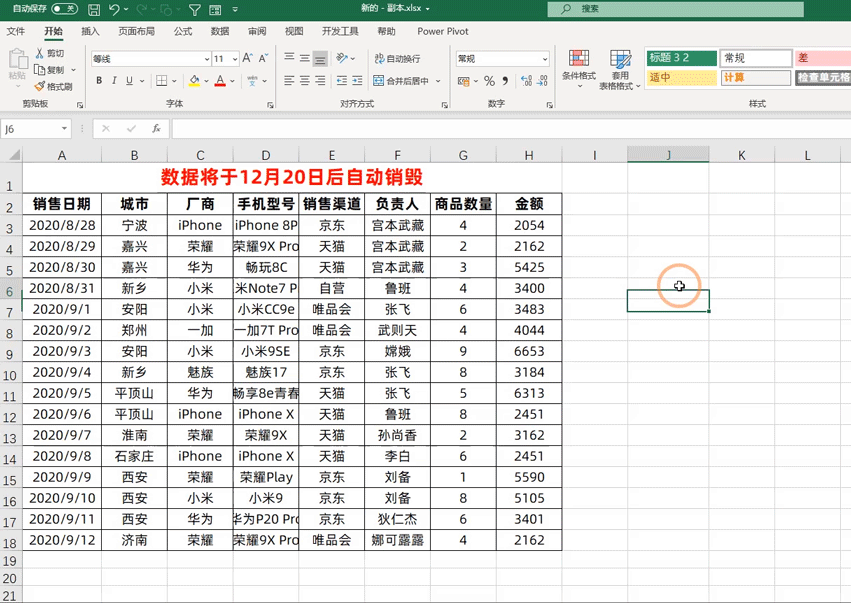Image resolution: width=851 pixels, height=603 pixels.
Task: Apply the 适中 cell style
Action: click(x=682, y=78)
